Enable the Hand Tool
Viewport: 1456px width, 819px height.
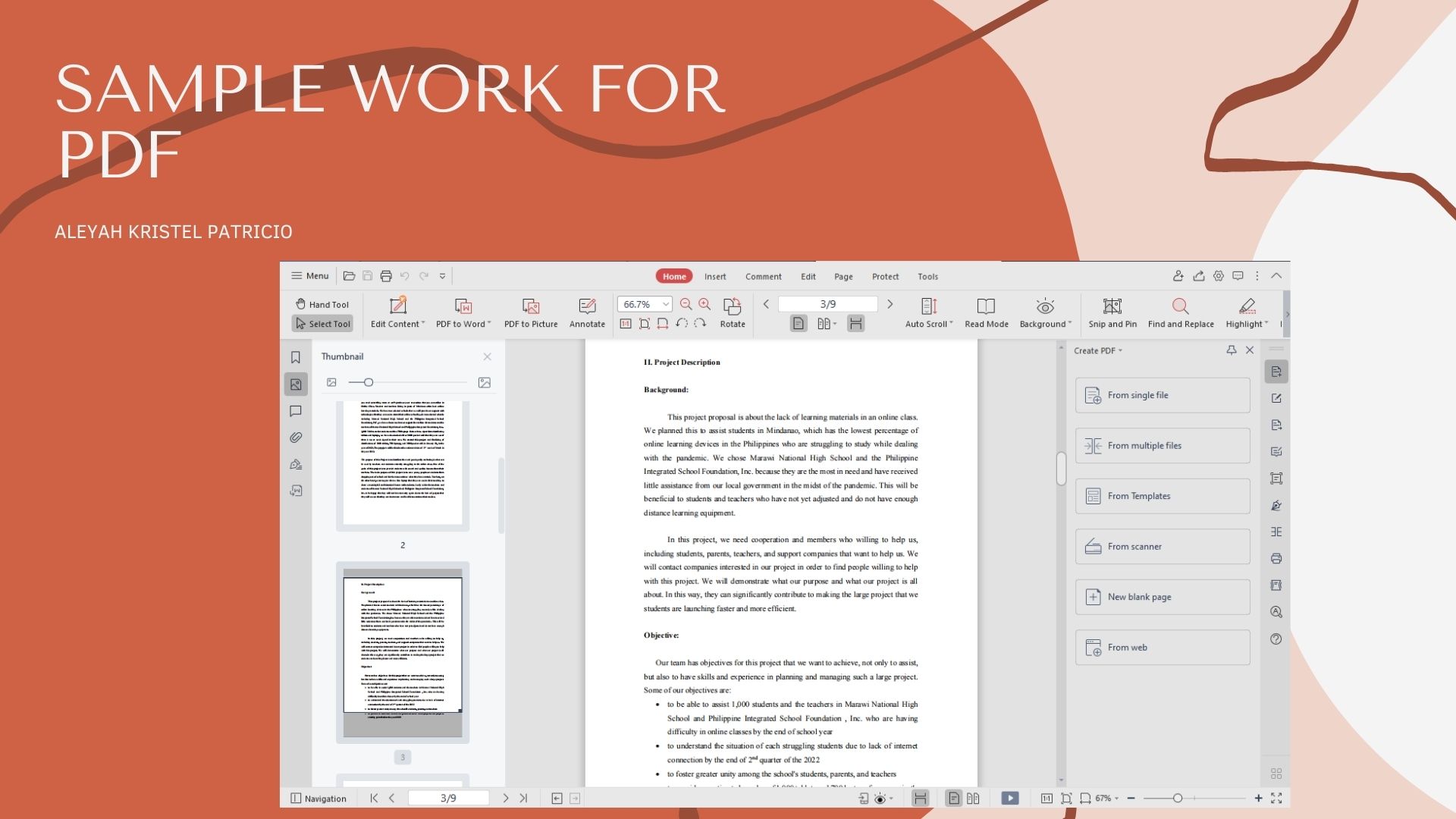tap(322, 304)
